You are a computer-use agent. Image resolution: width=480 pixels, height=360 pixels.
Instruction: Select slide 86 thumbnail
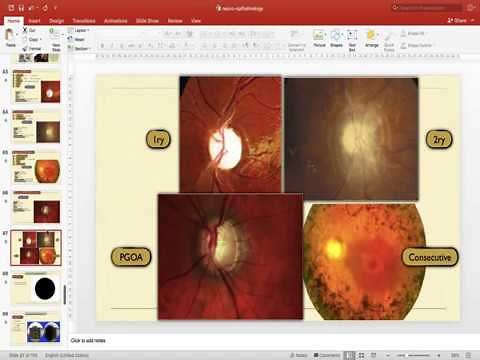pos(37,207)
